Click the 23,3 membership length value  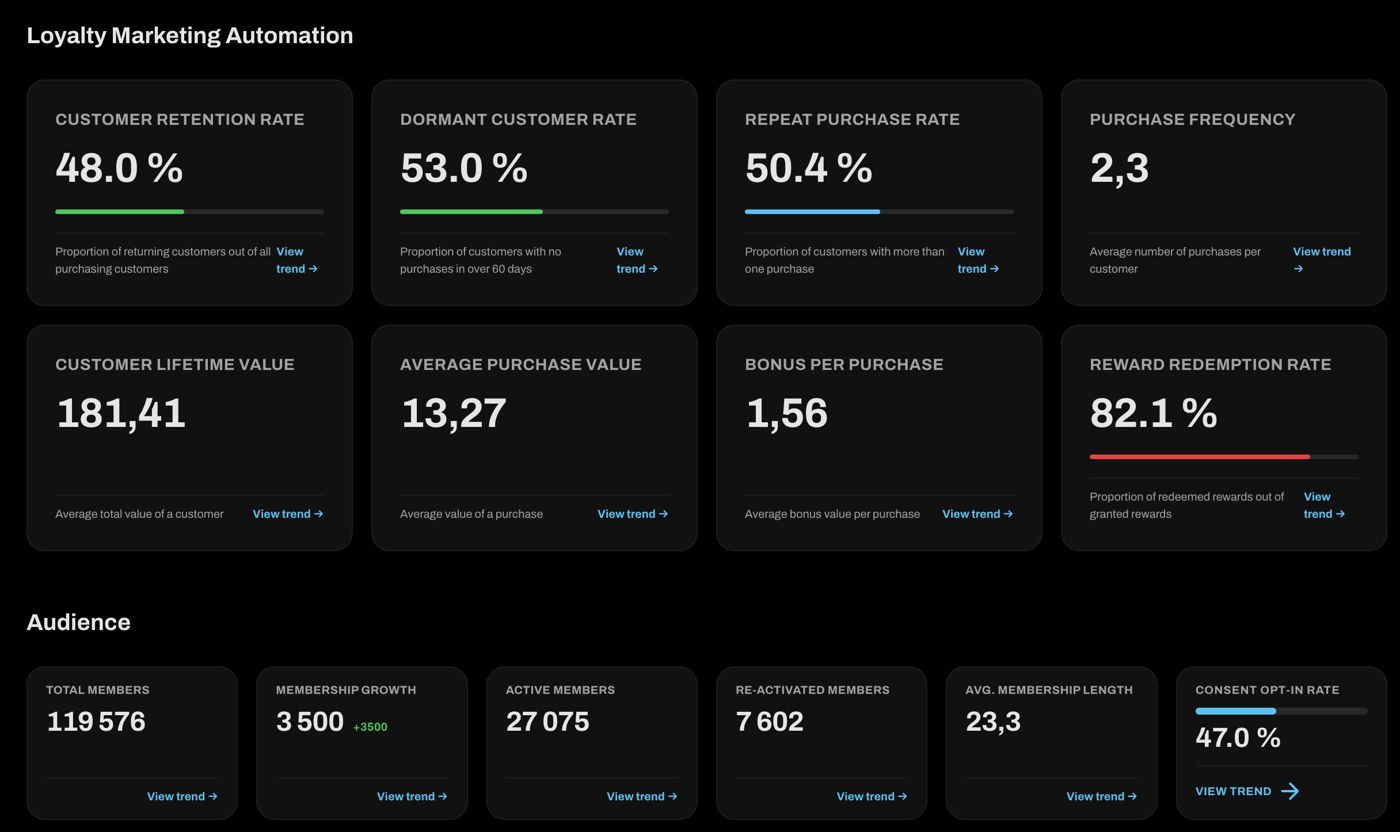(x=993, y=722)
